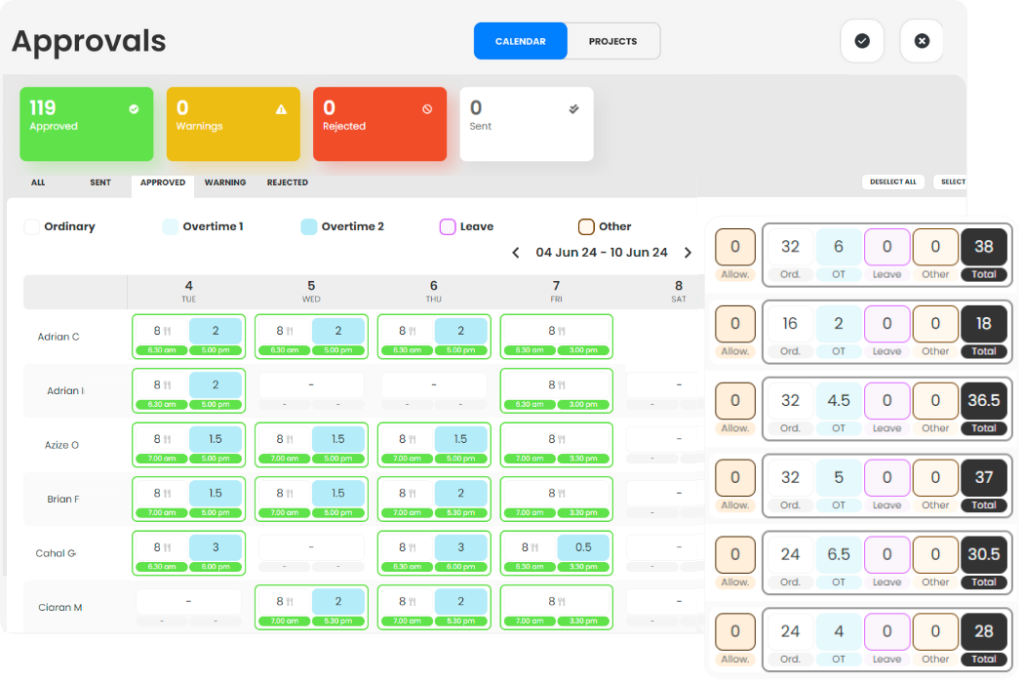This screenshot has height=683, width=1024.
Task: Toggle the Leave filter
Action: tap(447, 227)
